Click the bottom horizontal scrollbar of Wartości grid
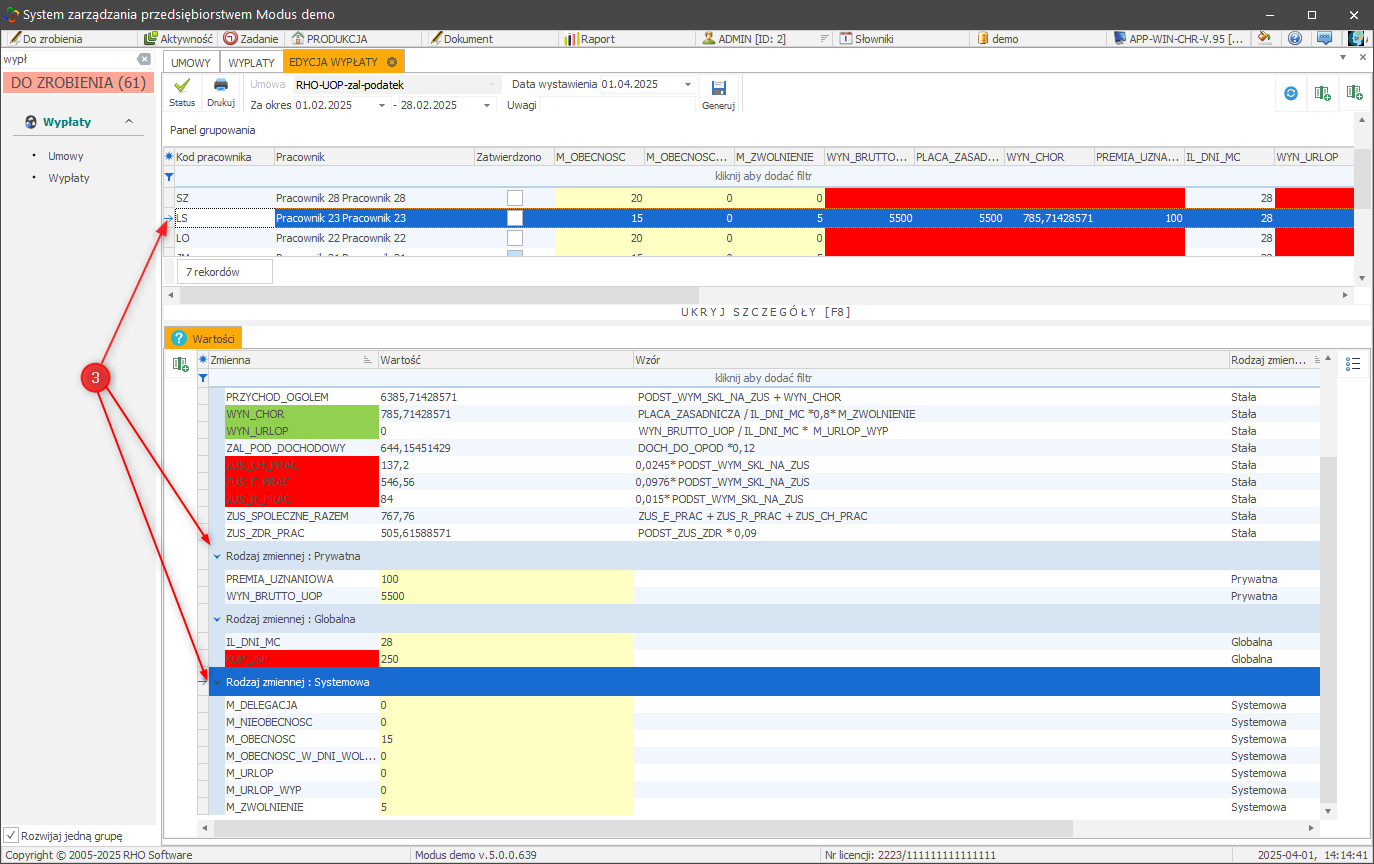Viewport: 1374px width, 864px height. pyautogui.click(x=640, y=828)
